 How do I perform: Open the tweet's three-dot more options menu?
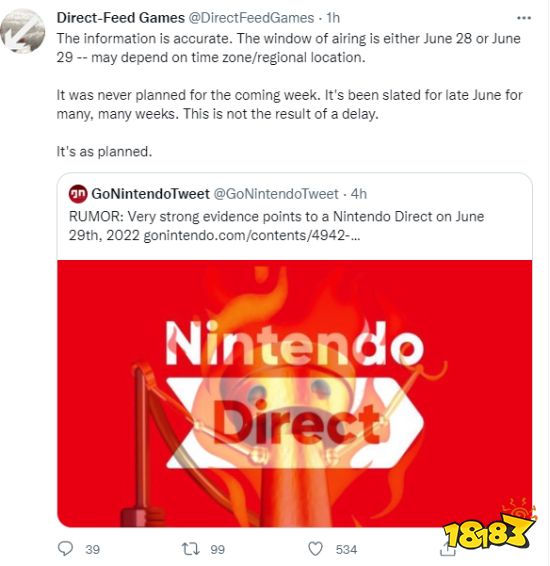coord(523,18)
